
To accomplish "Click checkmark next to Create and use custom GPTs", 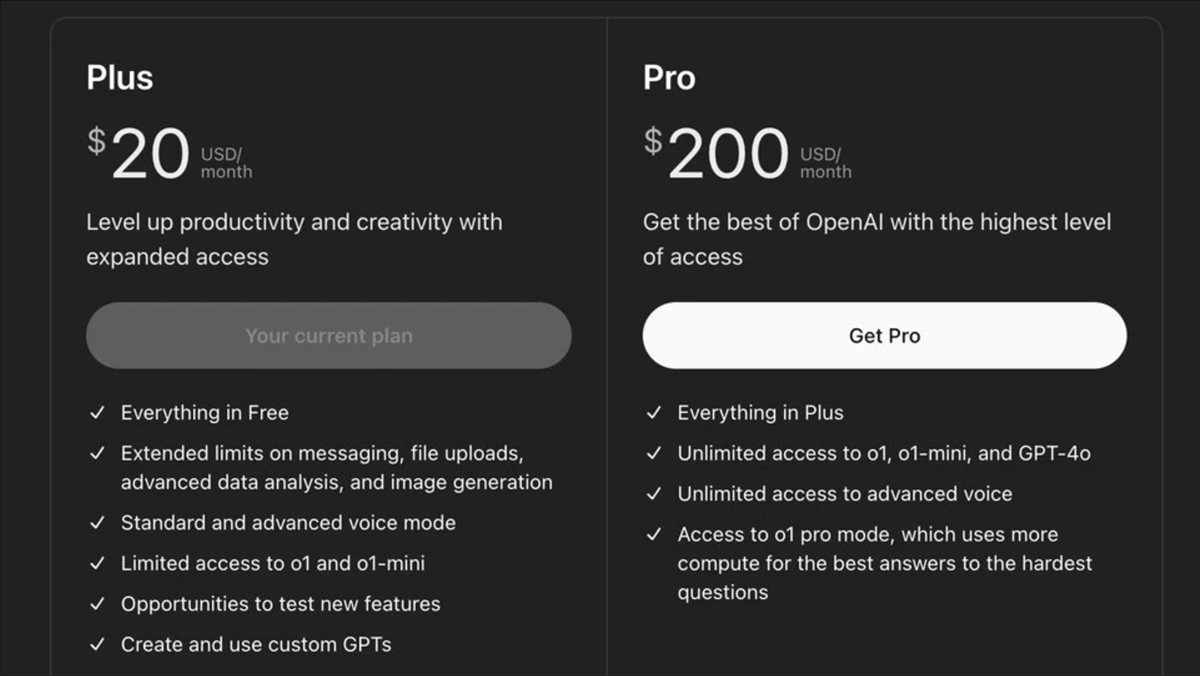I will (x=97, y=645).
